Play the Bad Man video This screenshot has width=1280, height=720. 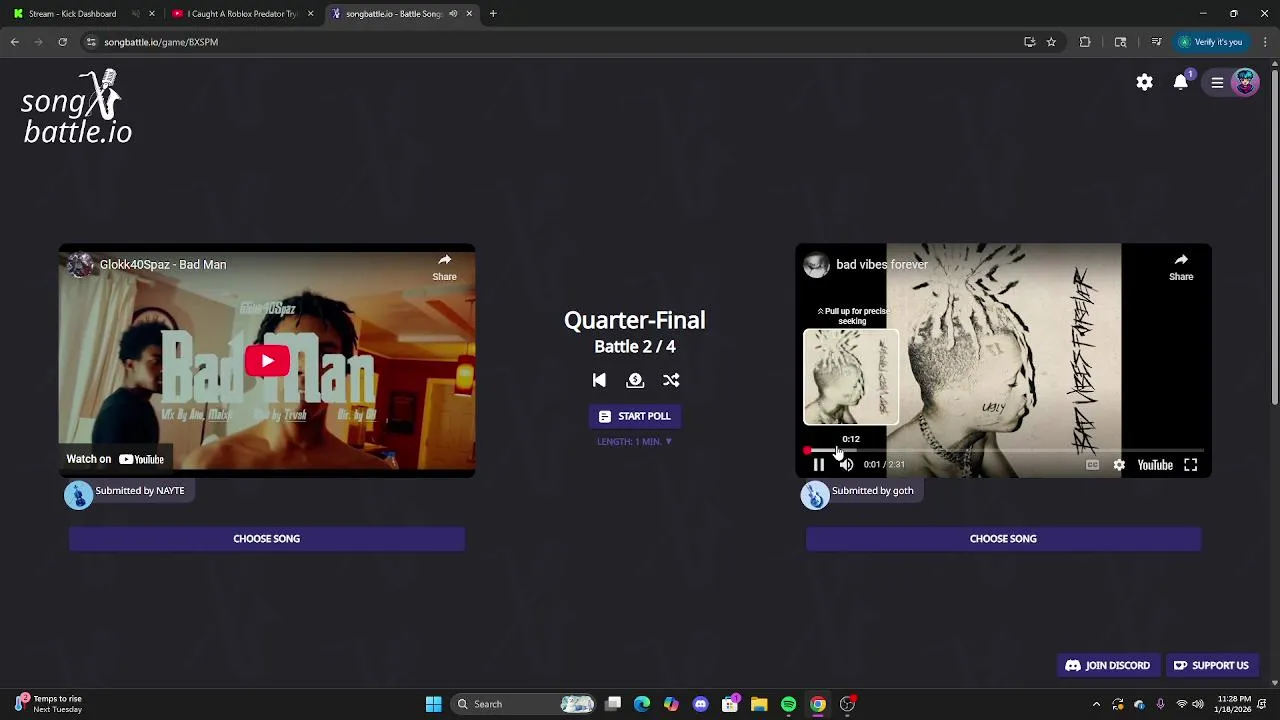(267, 361)
